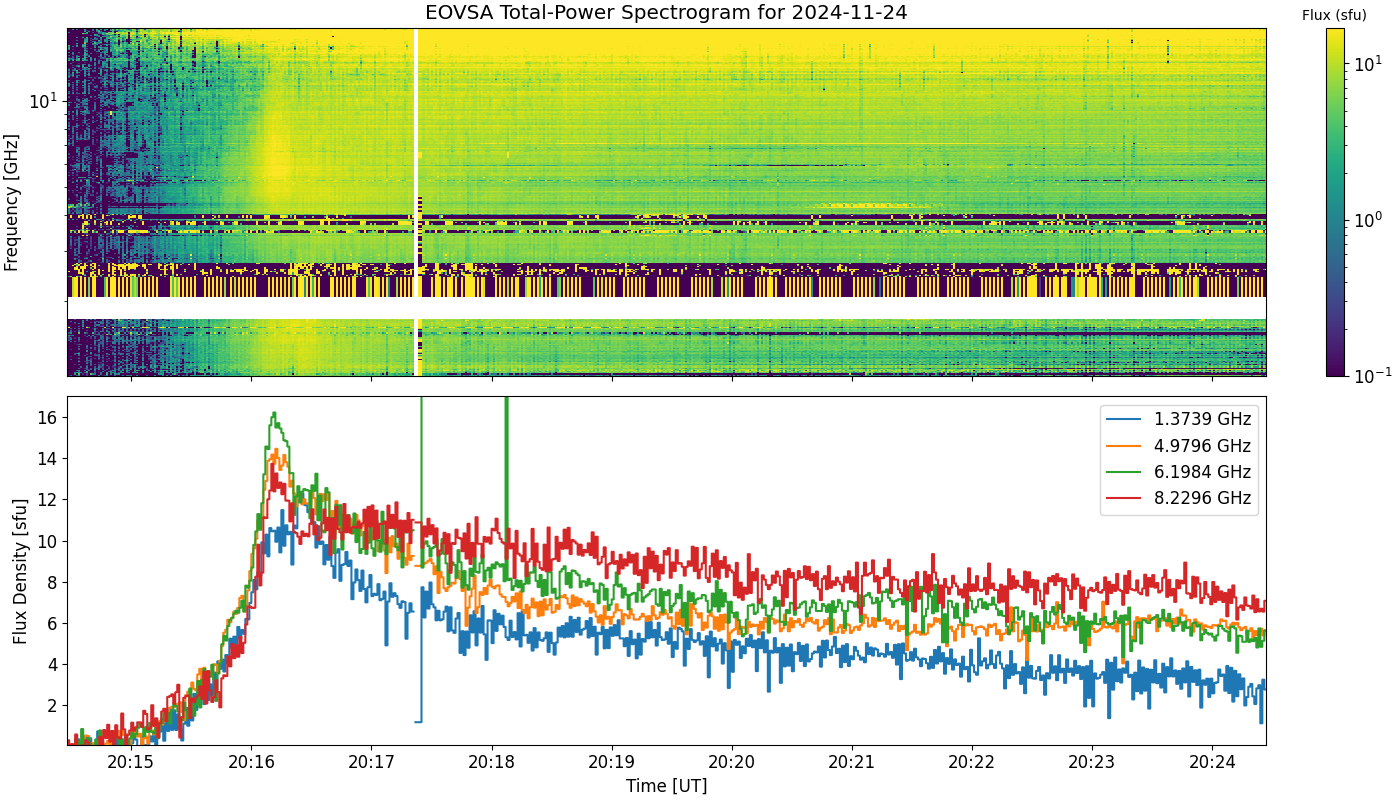The image size is (1400, 800).
Task: Pick the 8.2296 GHz legend entry
Action: pos(1179,498)
